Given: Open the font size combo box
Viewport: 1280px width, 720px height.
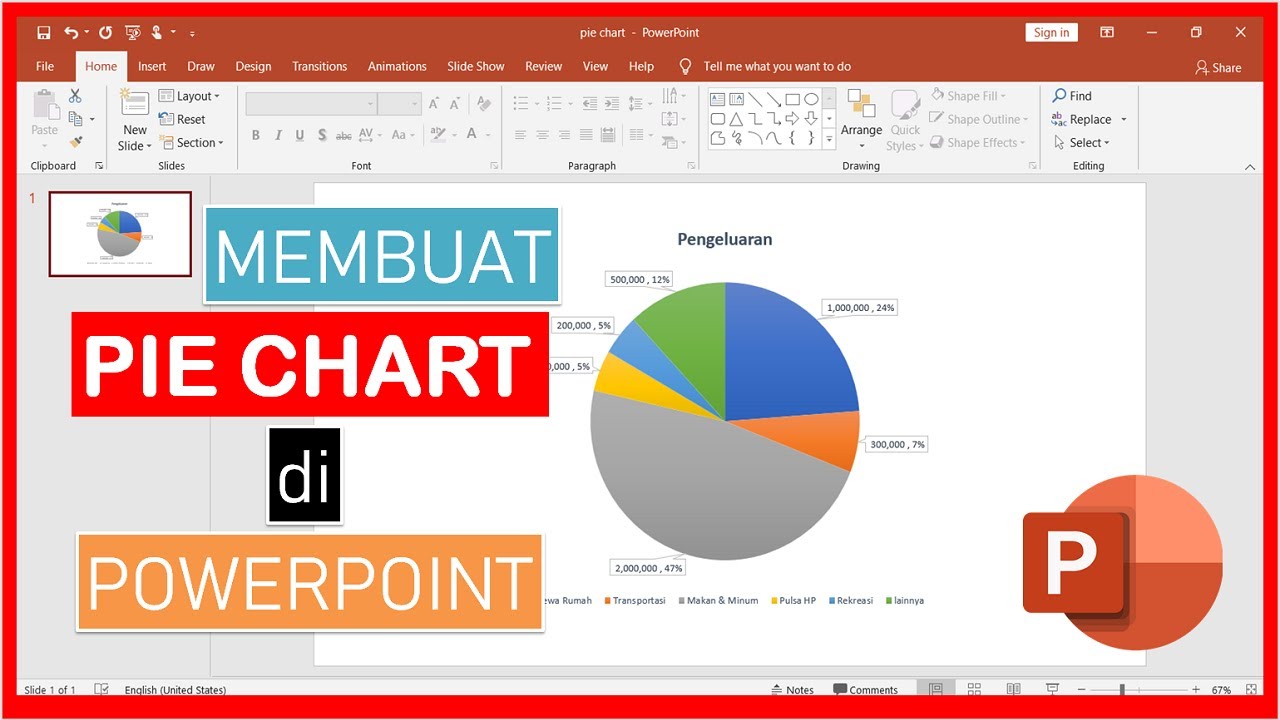Looking at the screenshot, I should click(x=400, y=104).
